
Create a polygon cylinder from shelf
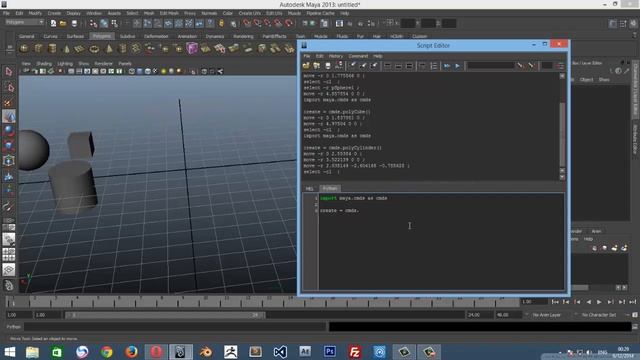point(52,49)
